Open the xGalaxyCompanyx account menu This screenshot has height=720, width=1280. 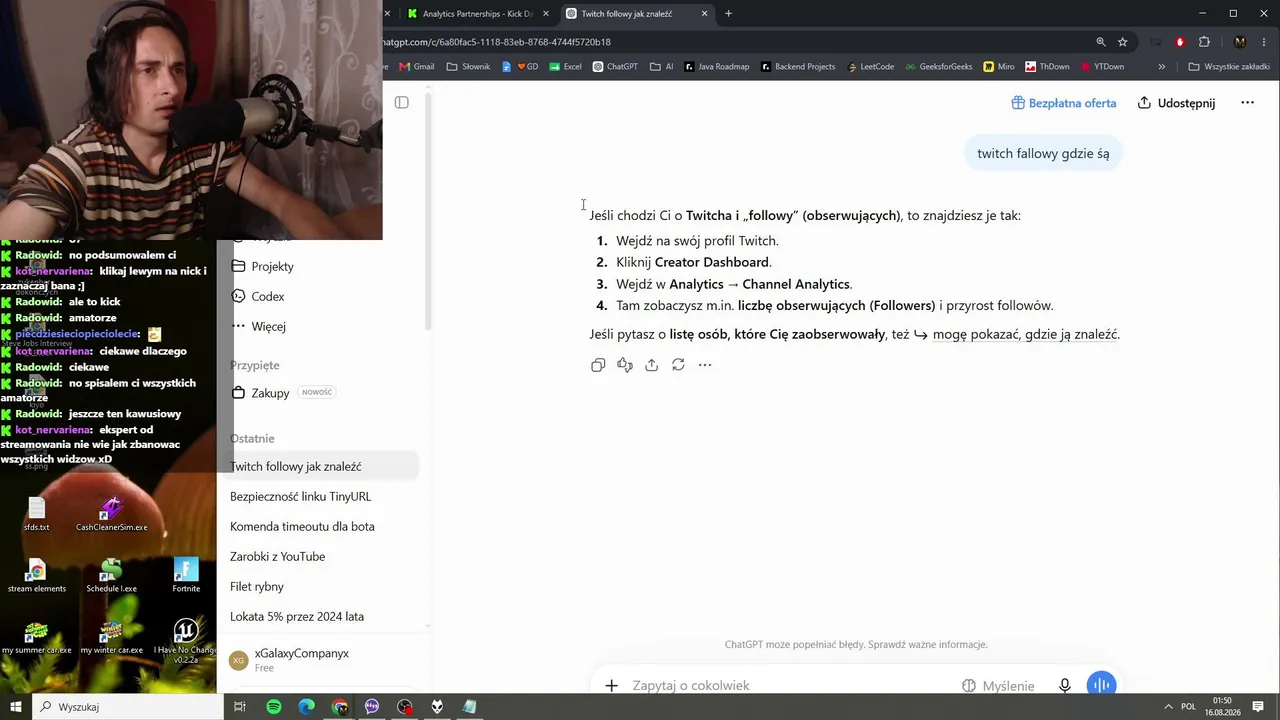[323, 660]
